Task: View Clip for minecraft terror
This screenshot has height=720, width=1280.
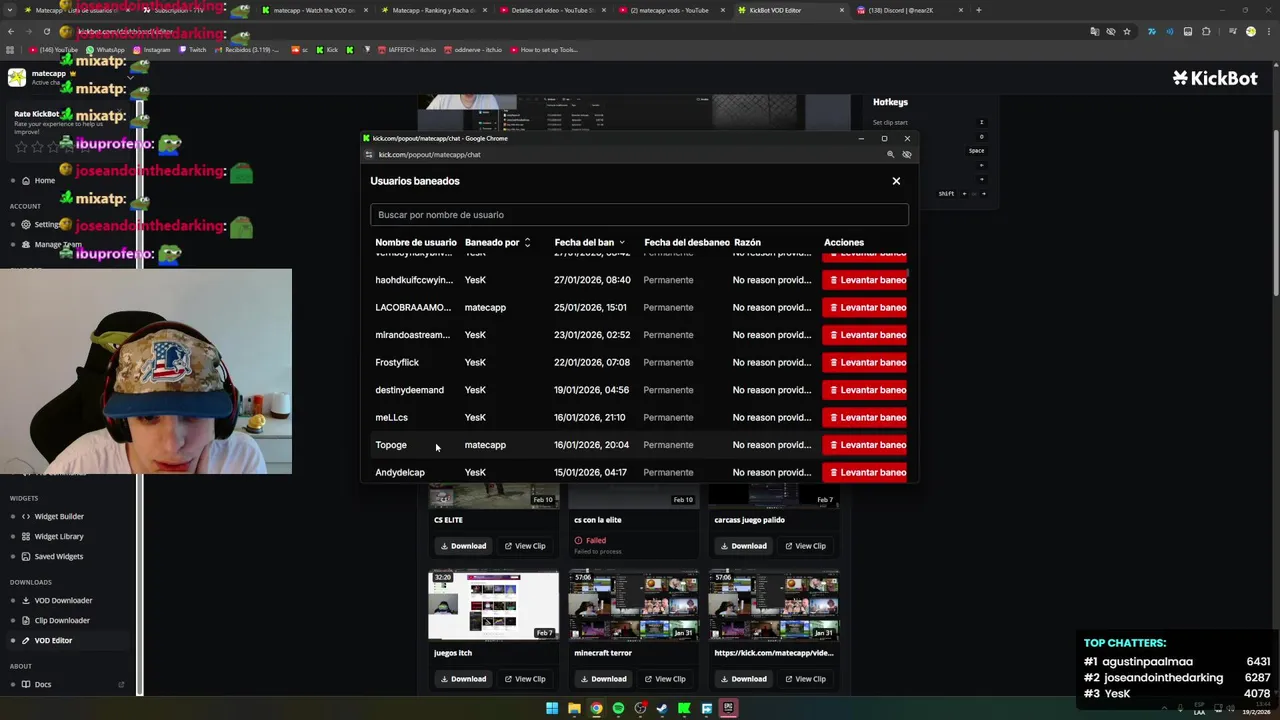Action: (x=665, y=679)
